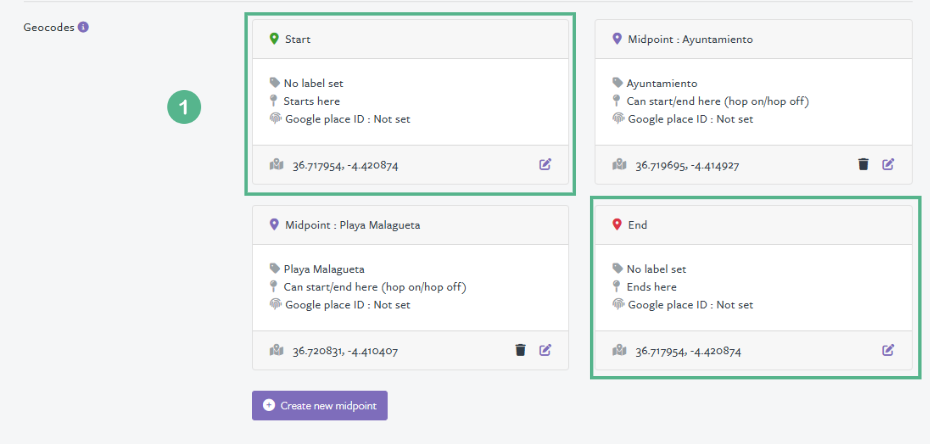Screen dimensions: 930x444
Task: Click the Ayuntamiento midpoint pin icon
Action: [617, 39]
